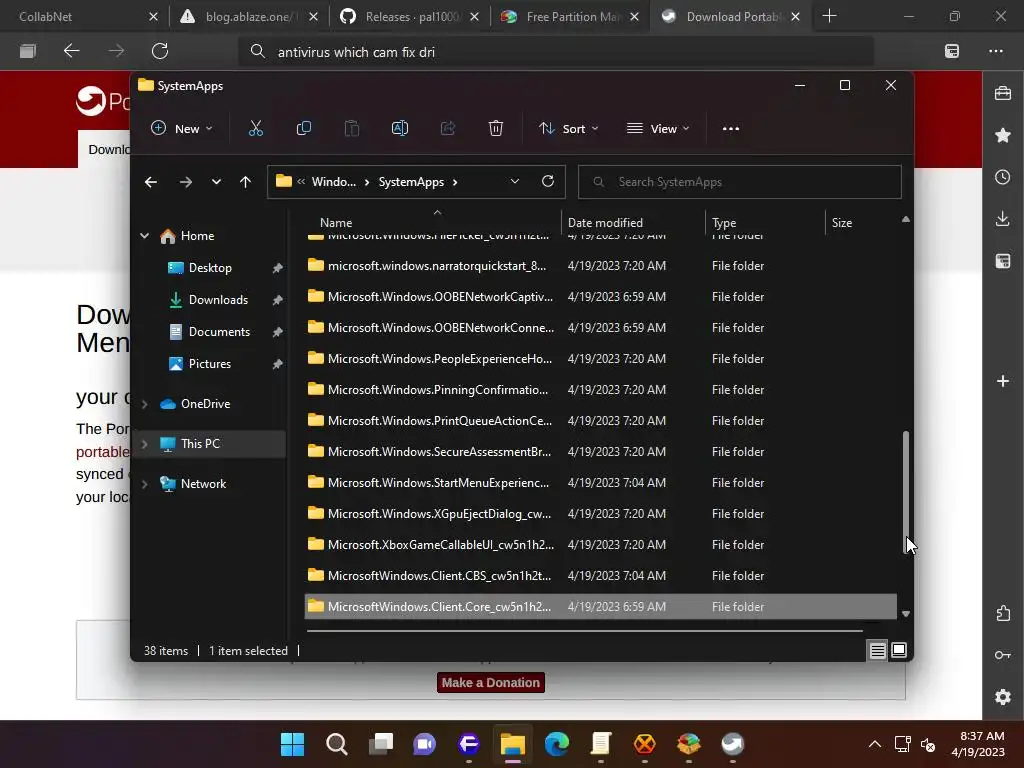Viewport: 1024px width, 768px height.
Task: Click the Edge address bar search field
Action: 555,52
